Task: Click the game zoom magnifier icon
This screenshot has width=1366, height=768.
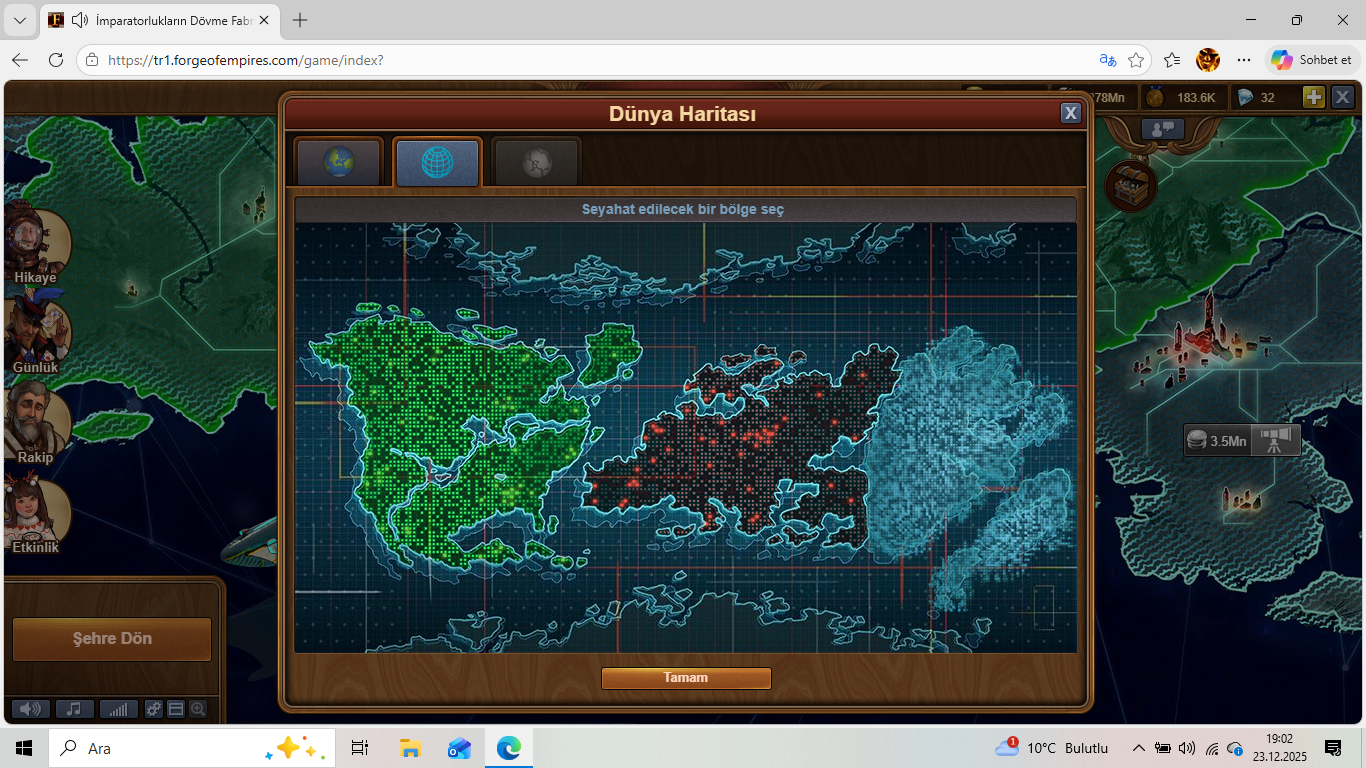Action: [x=198, y=709]
